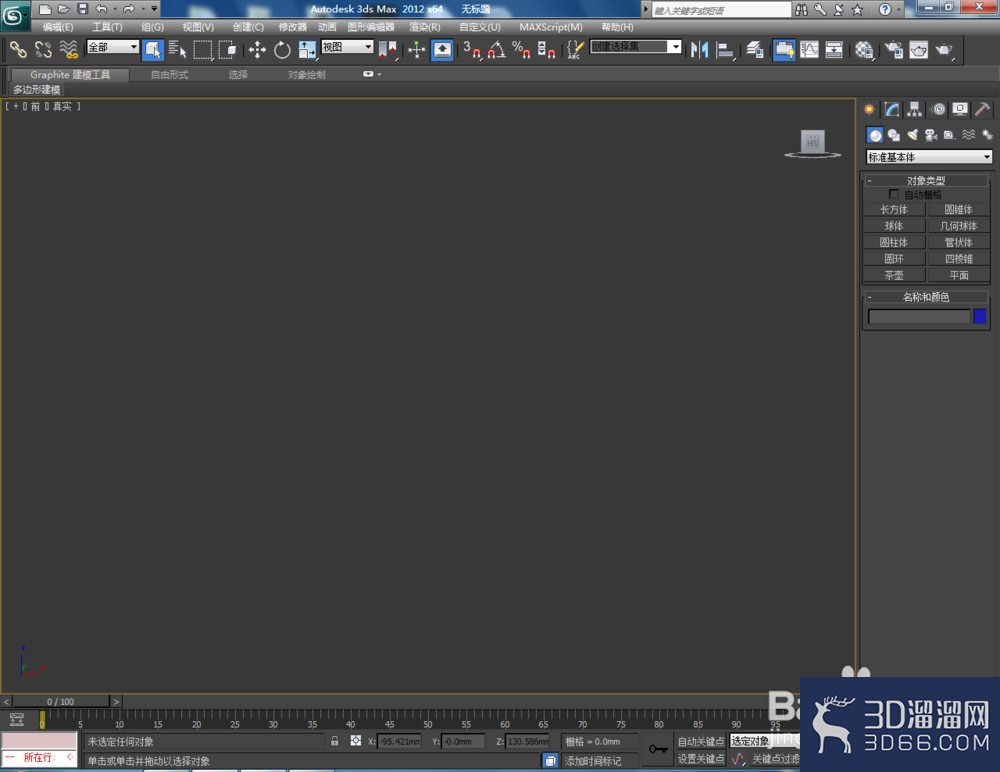Toggle Percent Snap
This screenshot has width=1000, height=772.
(522, 50)
